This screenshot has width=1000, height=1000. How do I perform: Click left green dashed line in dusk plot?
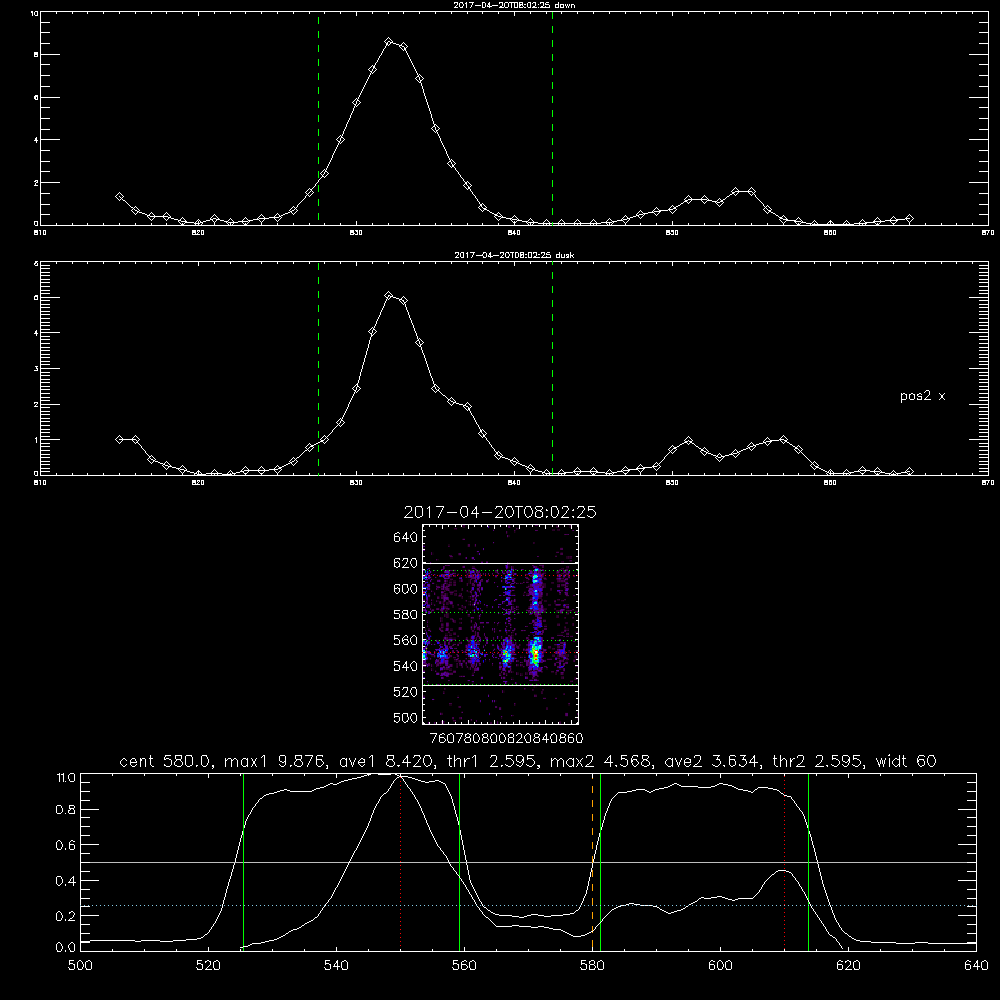pos(318,369)
